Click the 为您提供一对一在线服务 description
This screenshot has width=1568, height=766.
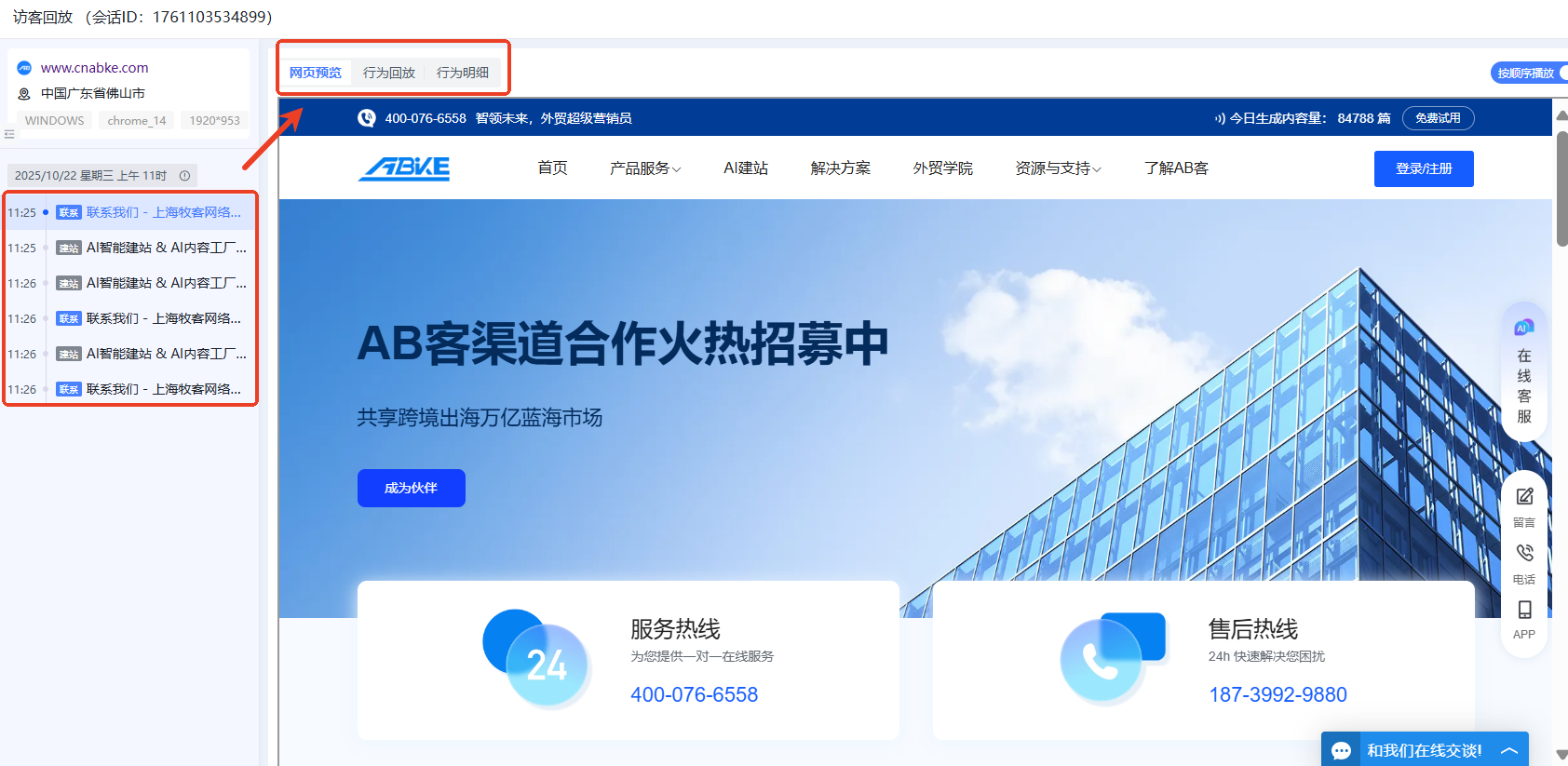pyautogui.click(x=702, y=656)
